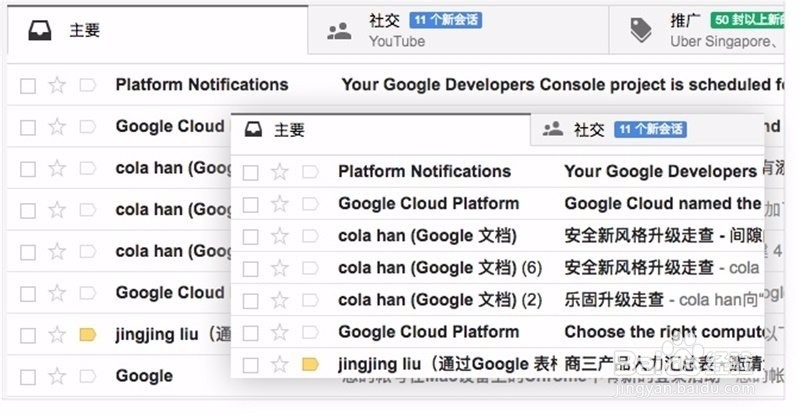Click '11 个新会话' badge in front inbox
Screen dimensions: 800x416
pyautogui.click(x=651, y=129)
